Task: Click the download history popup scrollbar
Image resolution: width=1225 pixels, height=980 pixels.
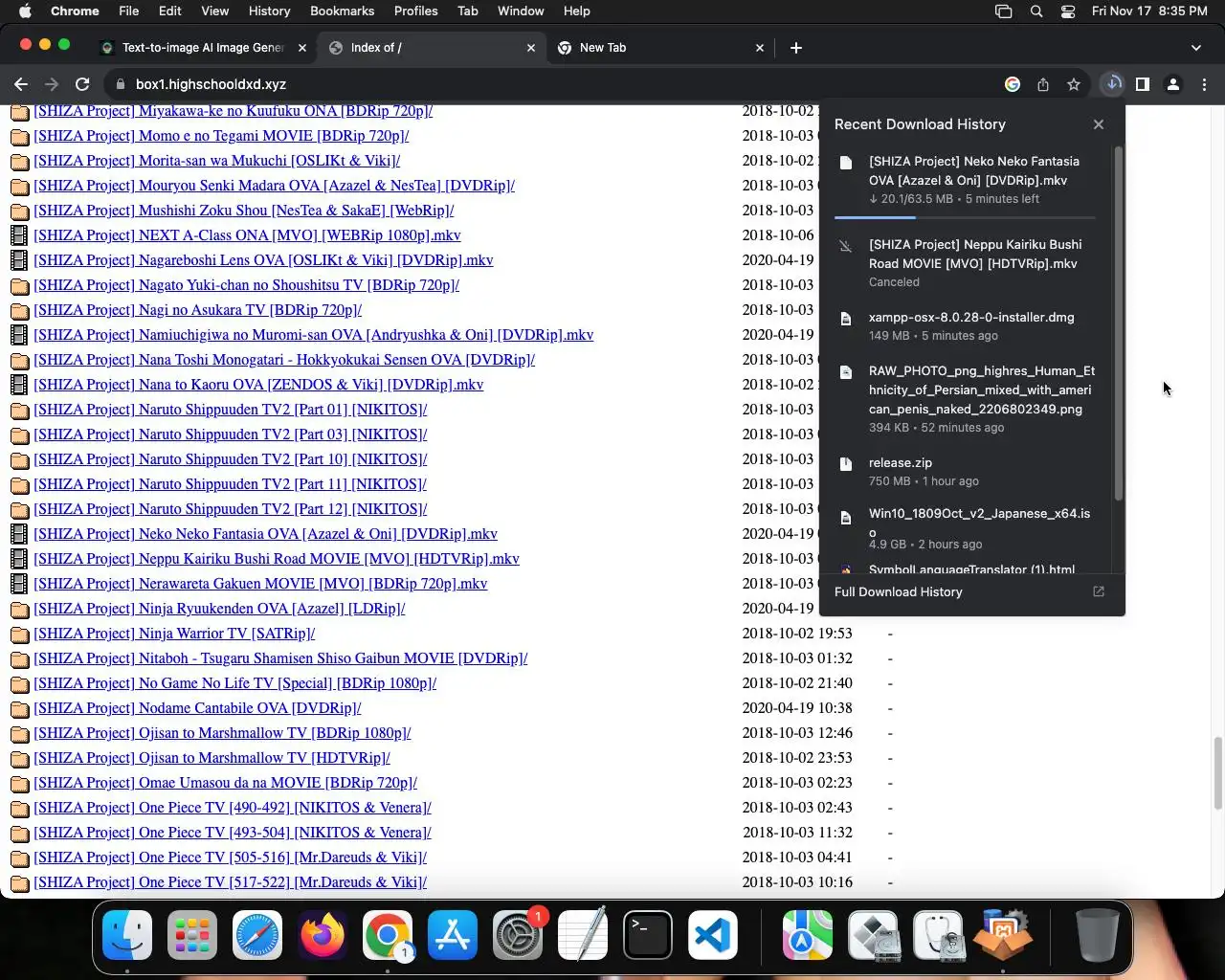Action: [x=1118, y=323]
